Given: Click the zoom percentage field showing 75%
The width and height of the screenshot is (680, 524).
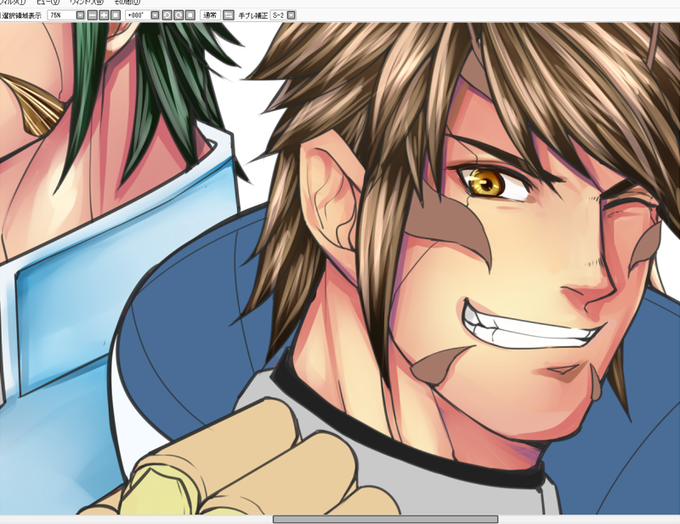Looking at the screenshot, I should 62,15.
